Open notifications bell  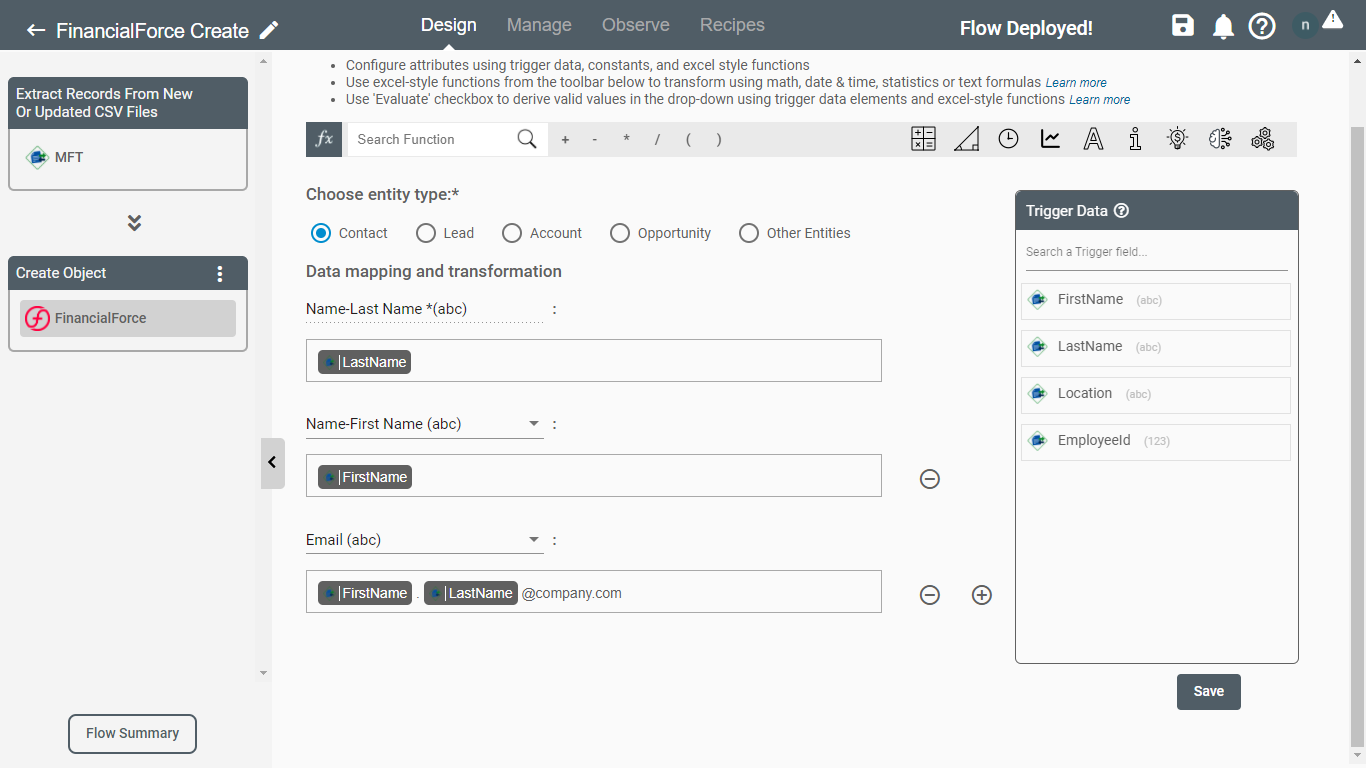(x=1223, y=27)
